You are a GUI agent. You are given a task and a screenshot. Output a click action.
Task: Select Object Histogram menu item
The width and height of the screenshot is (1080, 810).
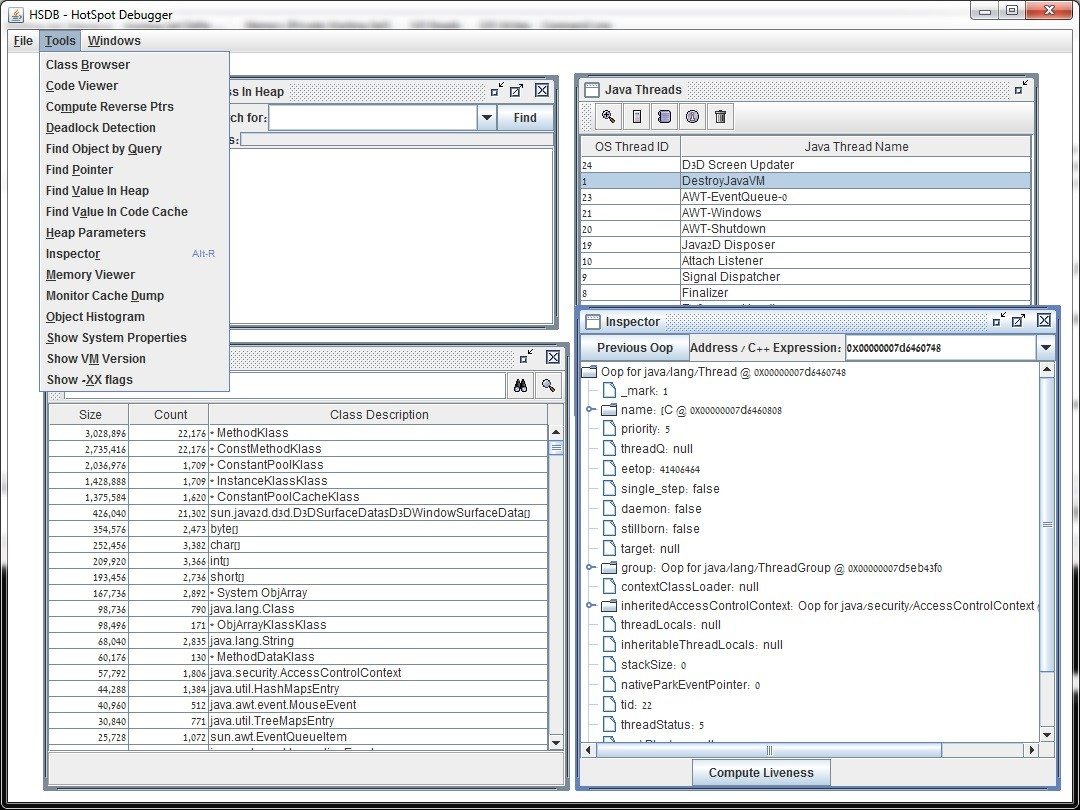(134, 317)
